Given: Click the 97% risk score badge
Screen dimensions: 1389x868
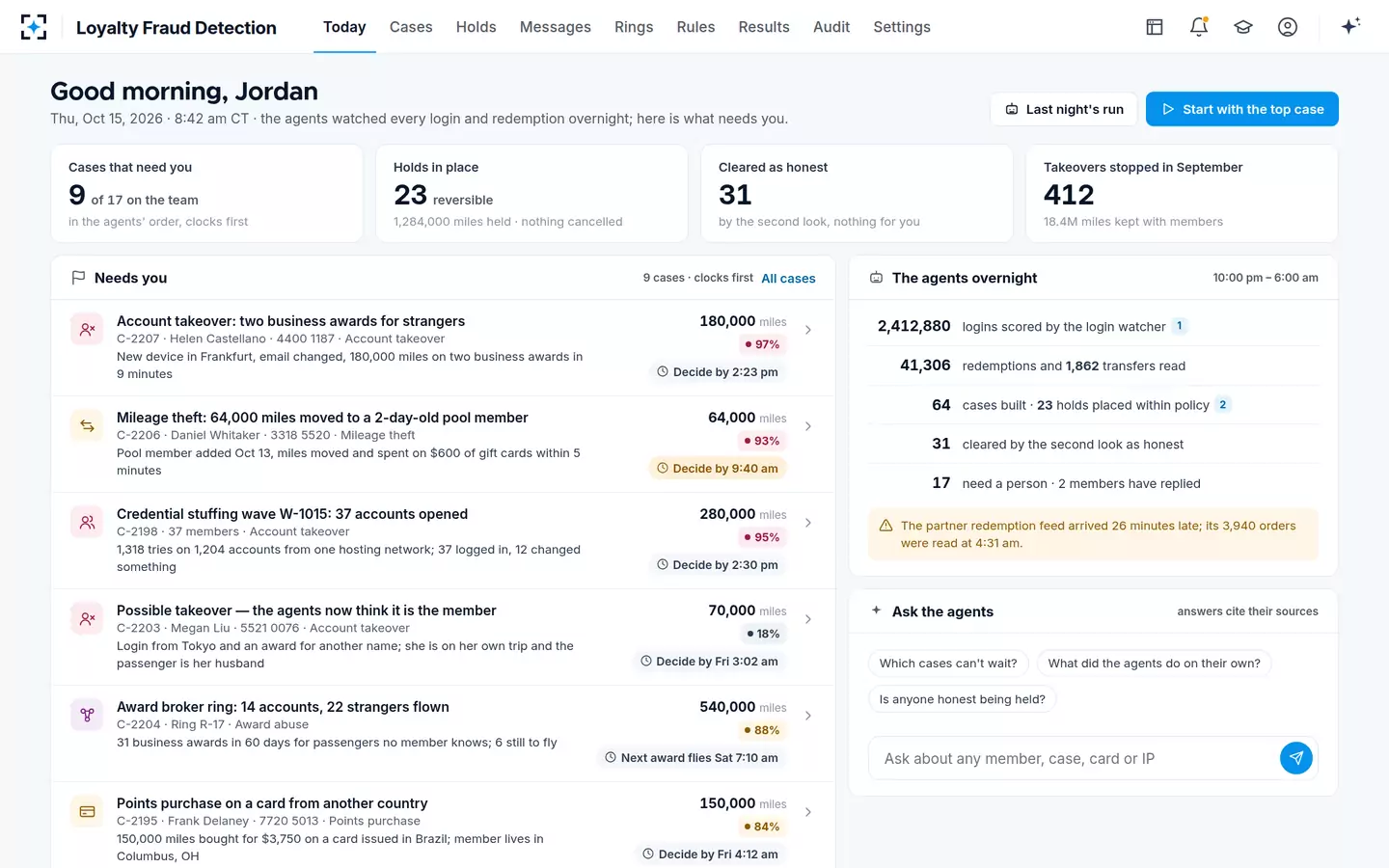Looking at the screenshot, I should click(762, 344).
